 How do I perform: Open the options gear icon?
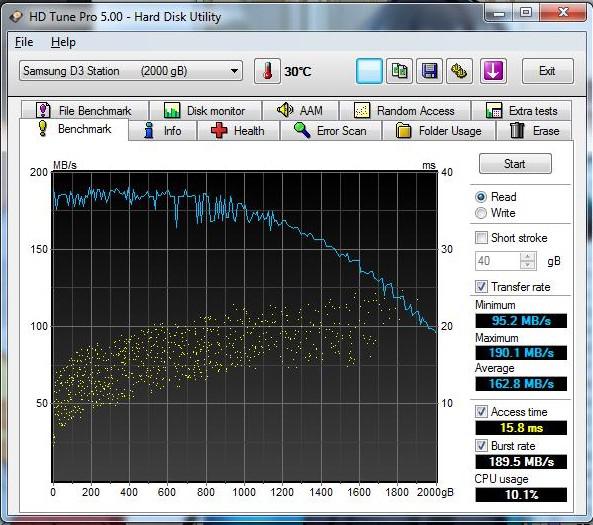(x=459, y=71)
